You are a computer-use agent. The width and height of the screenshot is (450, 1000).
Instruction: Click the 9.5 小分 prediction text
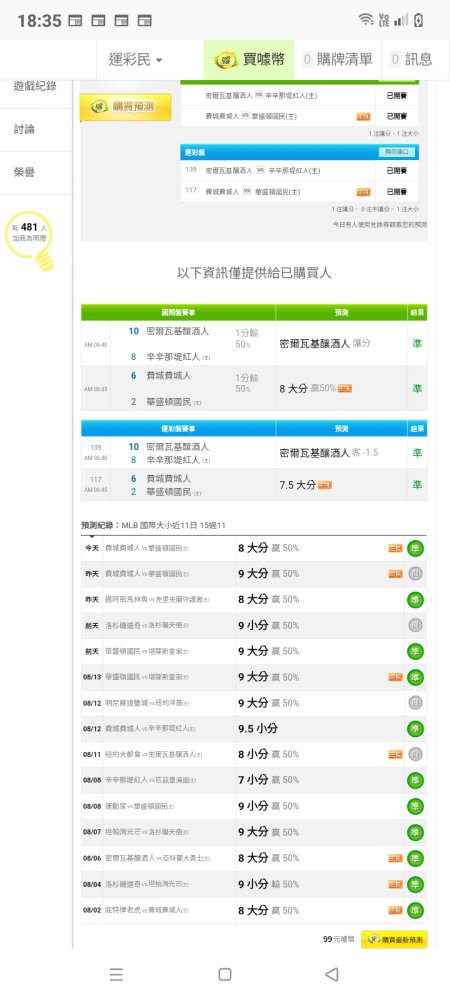coord(258,728)
